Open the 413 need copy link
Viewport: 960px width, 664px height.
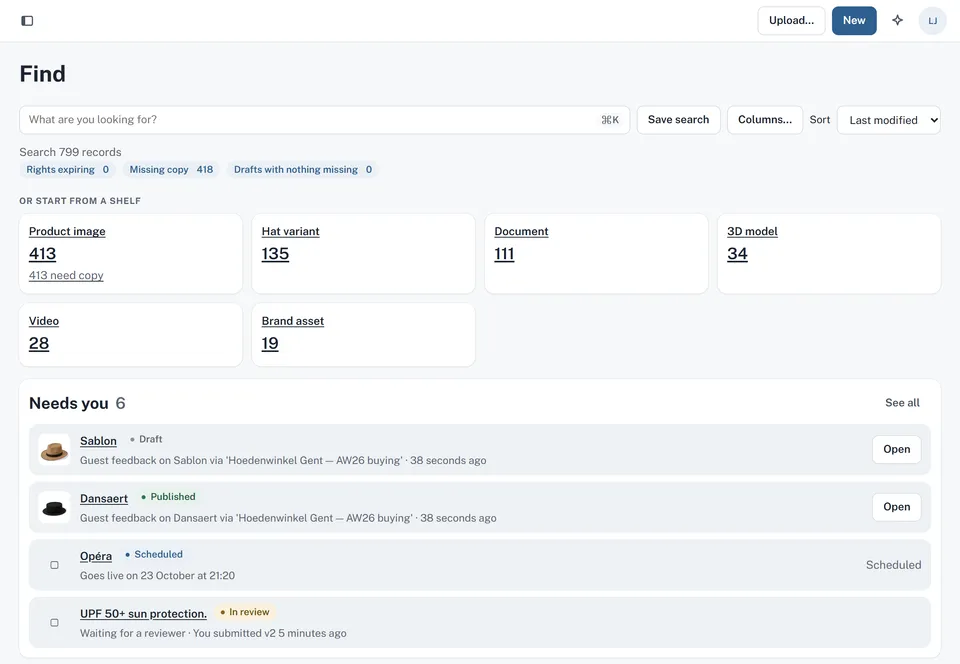tap(66, 275)
